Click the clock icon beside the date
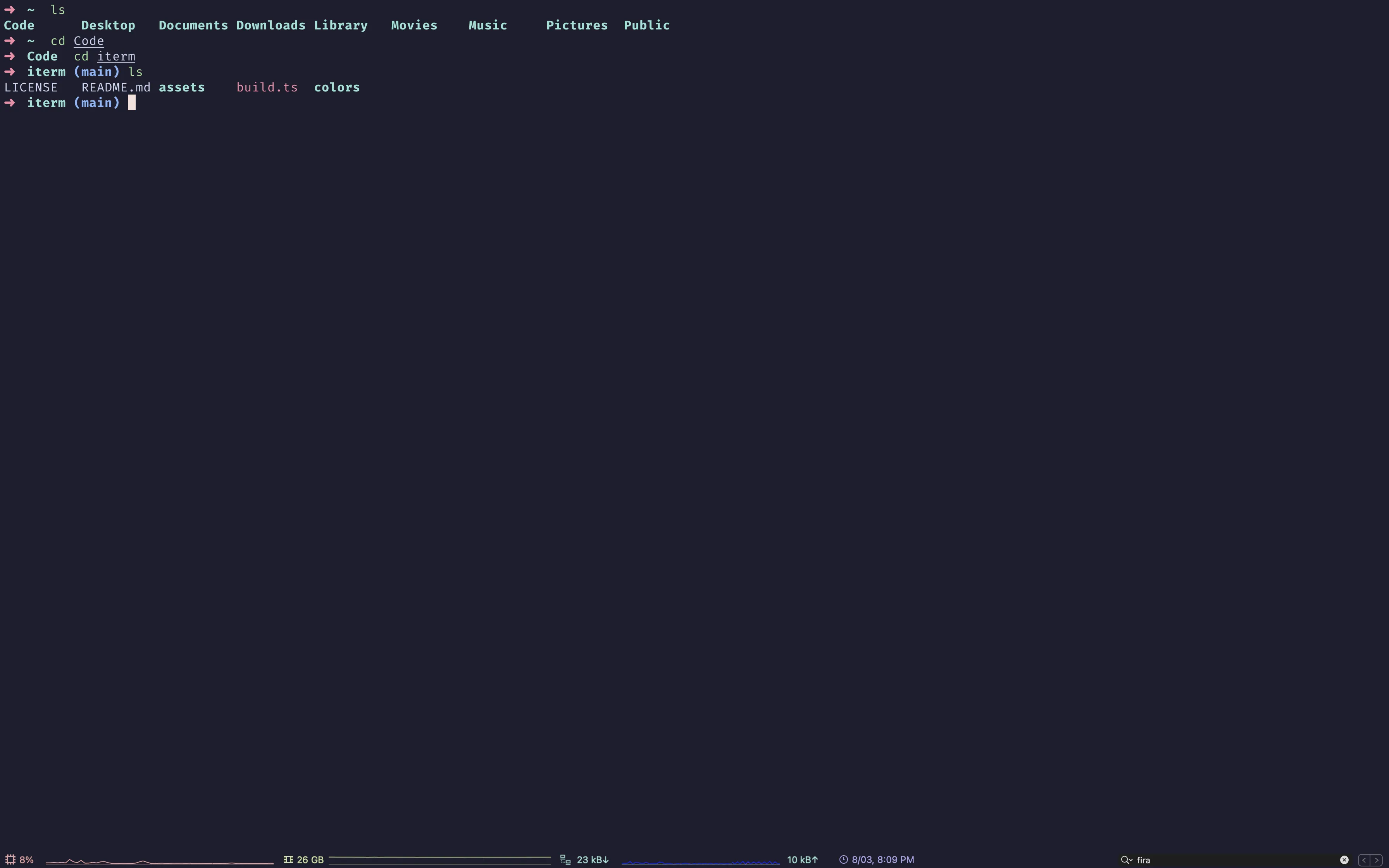 [x=843, y=859]
